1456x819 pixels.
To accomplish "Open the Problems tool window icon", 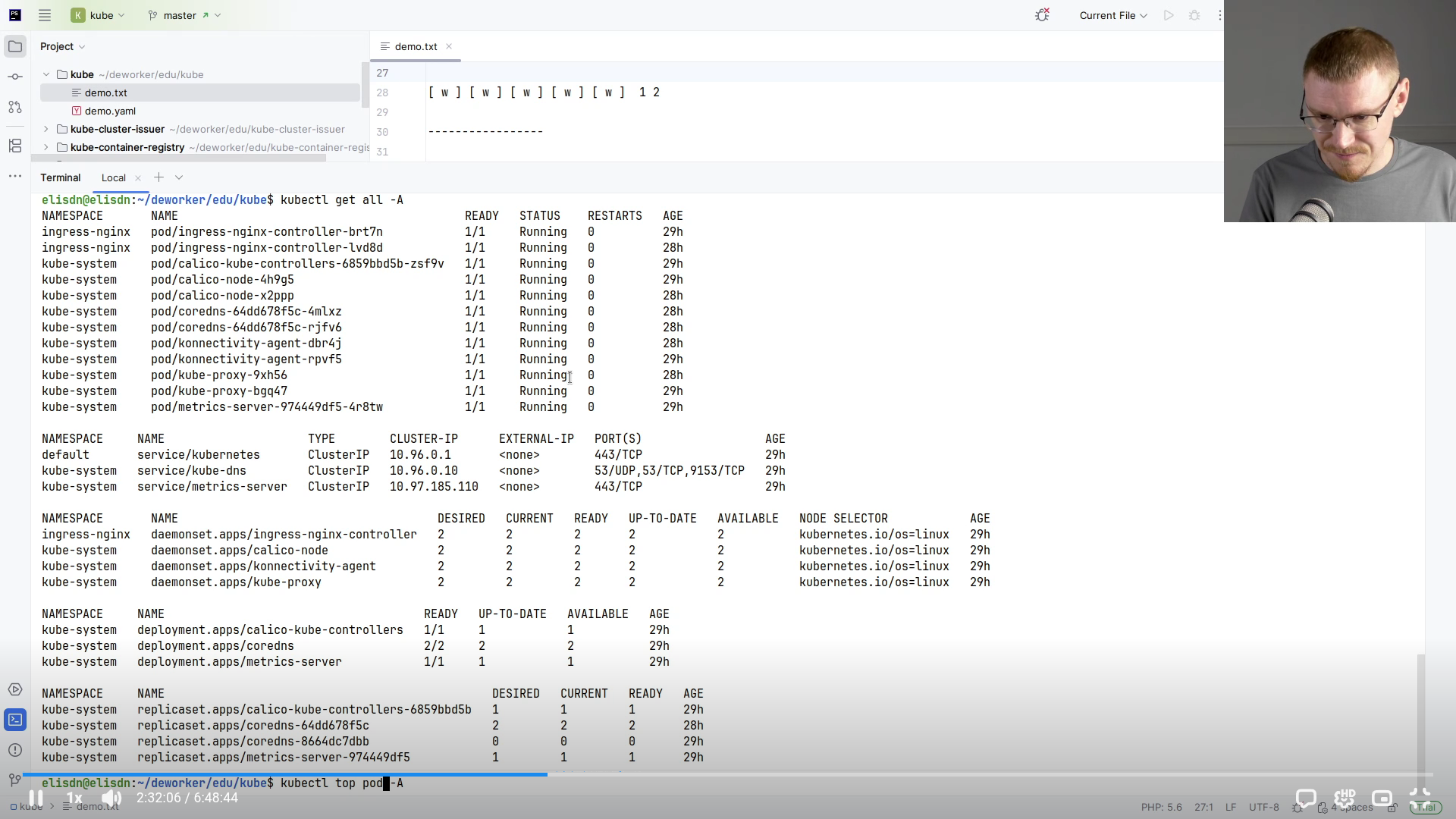I will coord(15,750).
